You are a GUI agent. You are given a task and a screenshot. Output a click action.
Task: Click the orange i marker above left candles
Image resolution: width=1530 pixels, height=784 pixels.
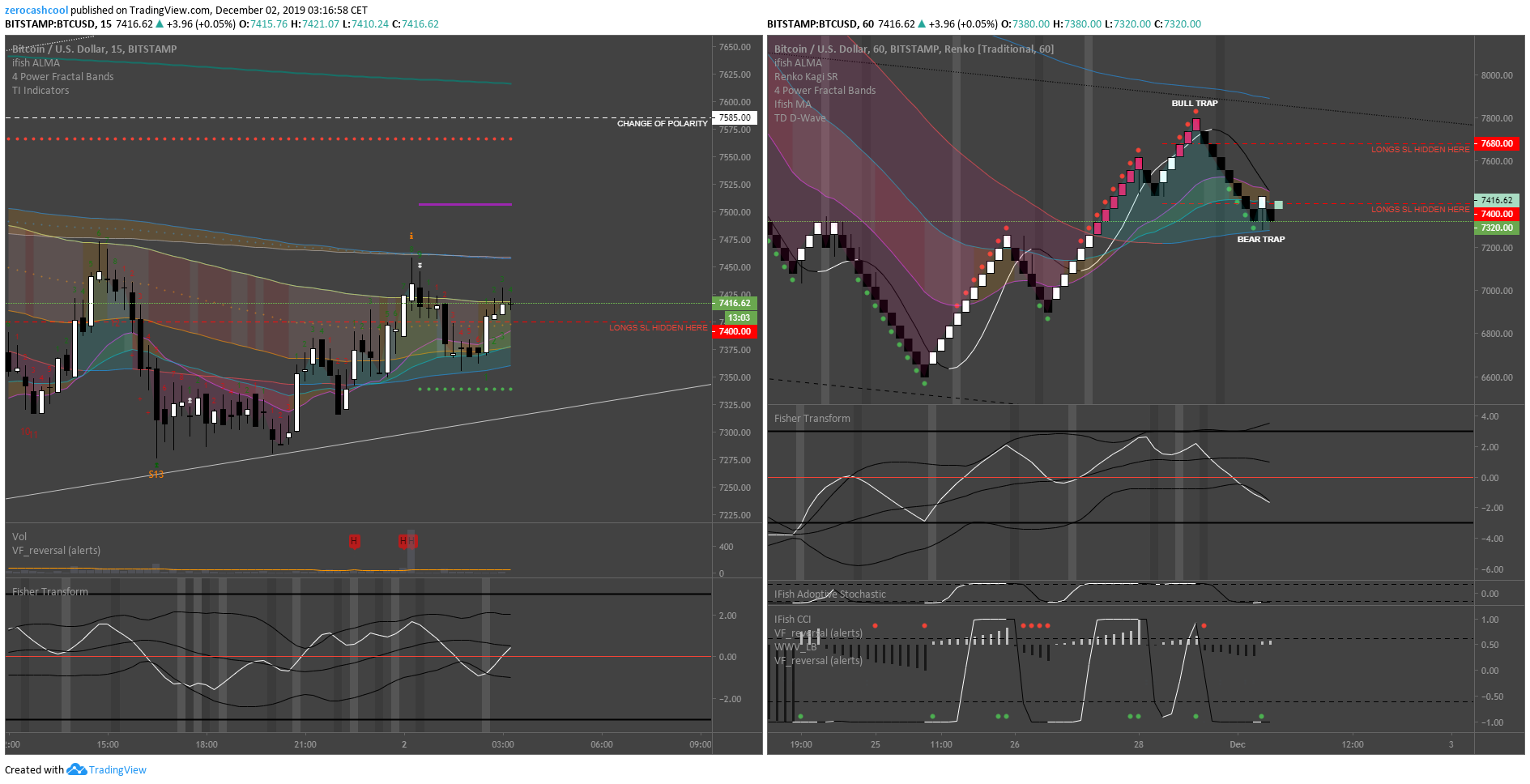tap(411, 236)
